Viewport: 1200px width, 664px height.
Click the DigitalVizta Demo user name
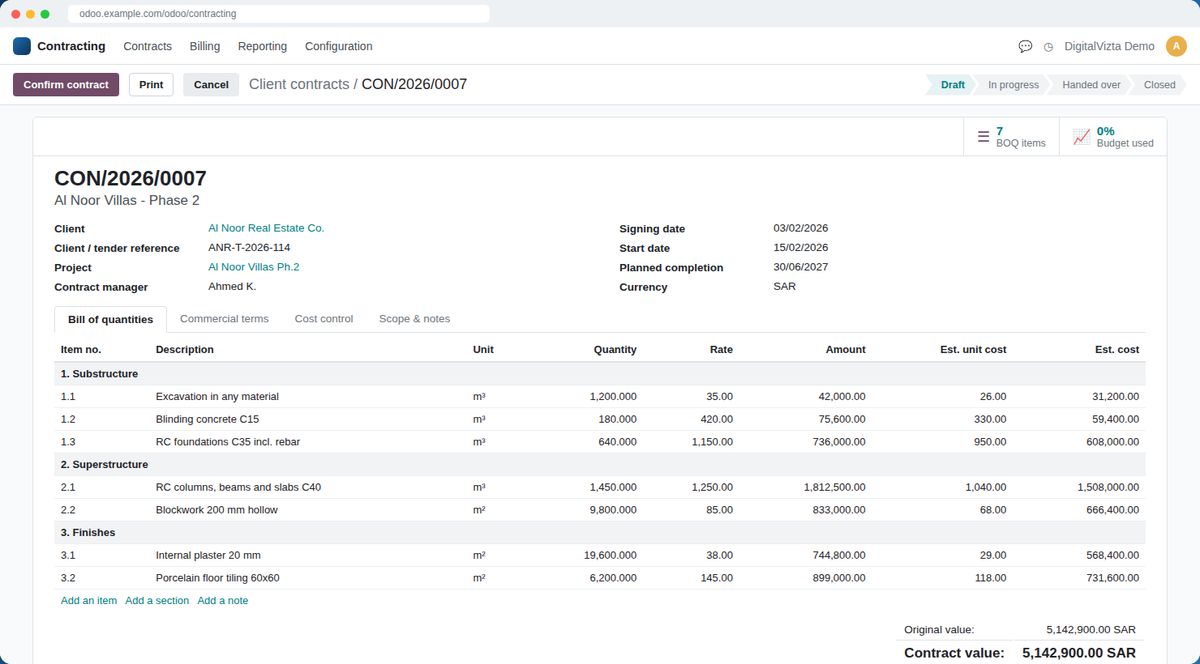(x=1109, y=46)
